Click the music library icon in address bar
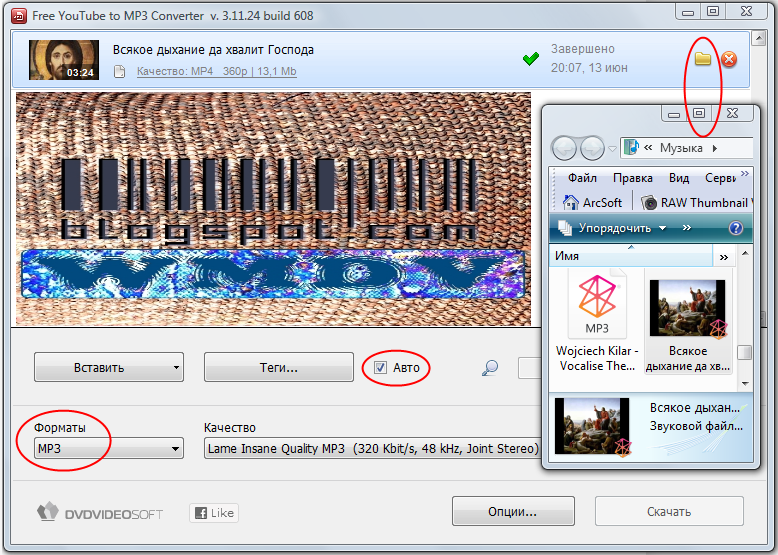 tap(631, 147)
